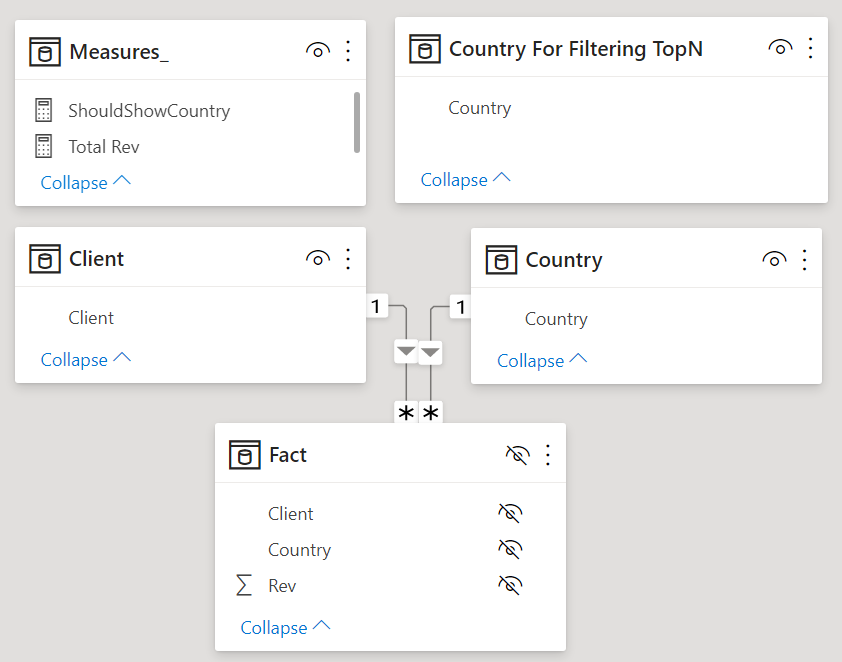Click the Country table header icon
The width and height of the screenshot is (842, 662).
501,260
